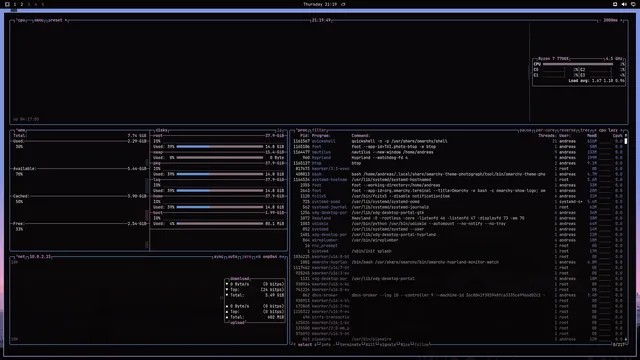Click scrollbar up arrow in process list
The image size is (640, 360).
pyautogui.click(x=626, y=135)
